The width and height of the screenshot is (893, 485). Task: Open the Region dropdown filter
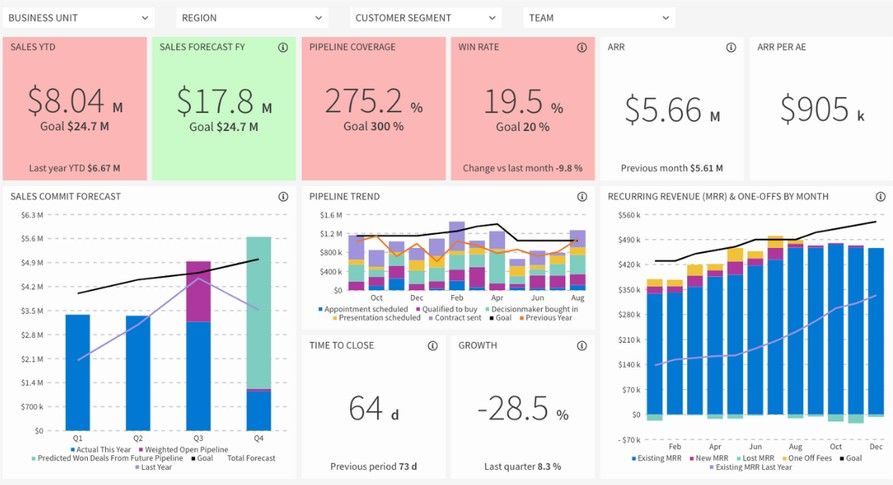pyautogui.click(x=252, y=18)
